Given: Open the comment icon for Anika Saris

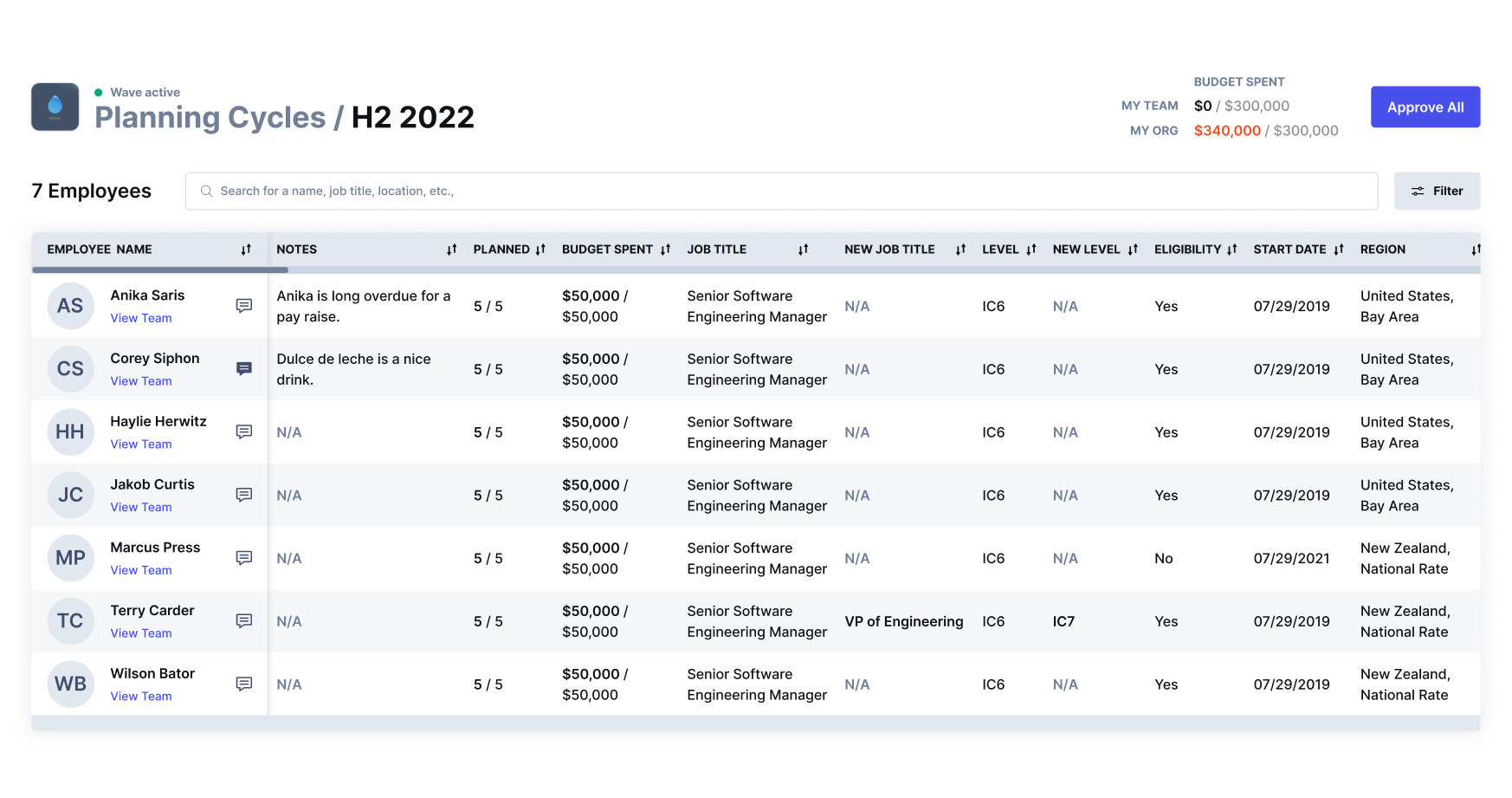Looking at the screenshot, I should tap(244, 306).
